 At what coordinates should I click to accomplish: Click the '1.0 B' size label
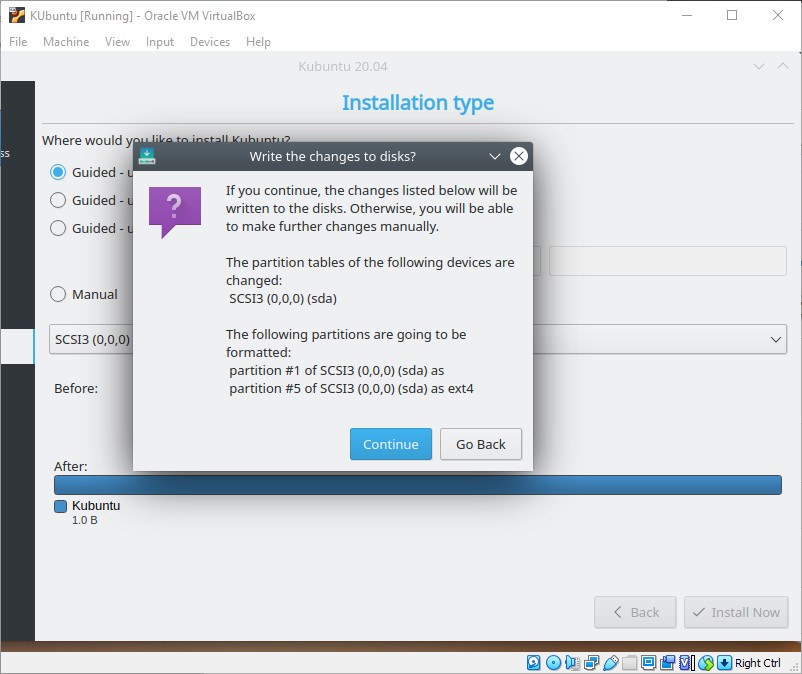point(84,520)
